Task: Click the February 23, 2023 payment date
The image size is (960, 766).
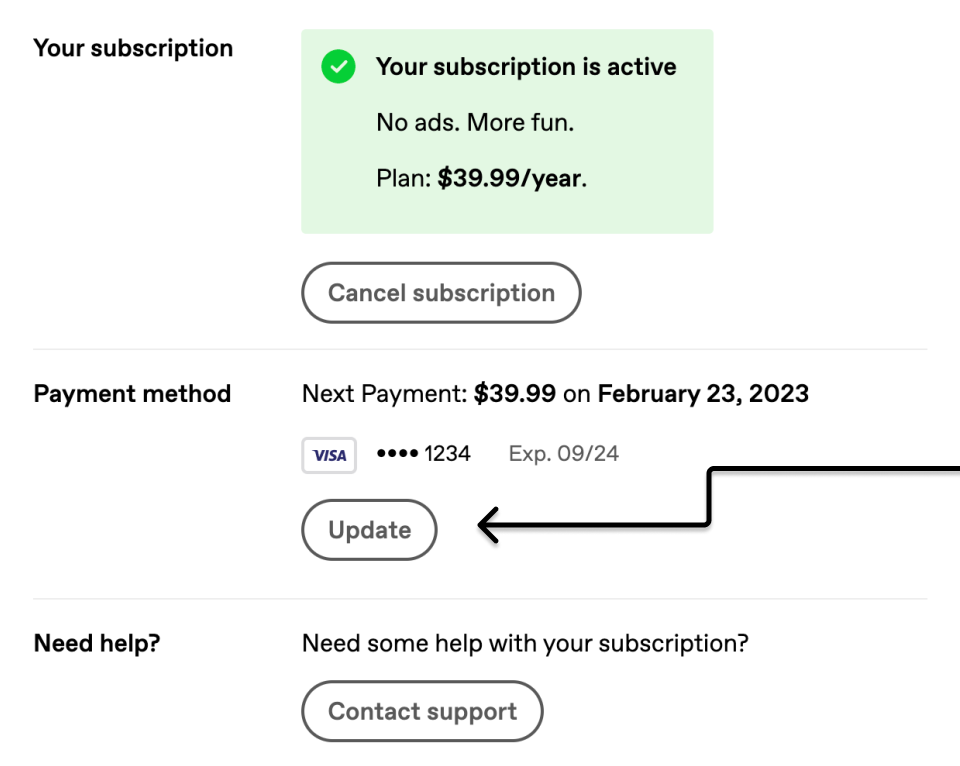Action: pyautogui.click(x=703, y=394)
